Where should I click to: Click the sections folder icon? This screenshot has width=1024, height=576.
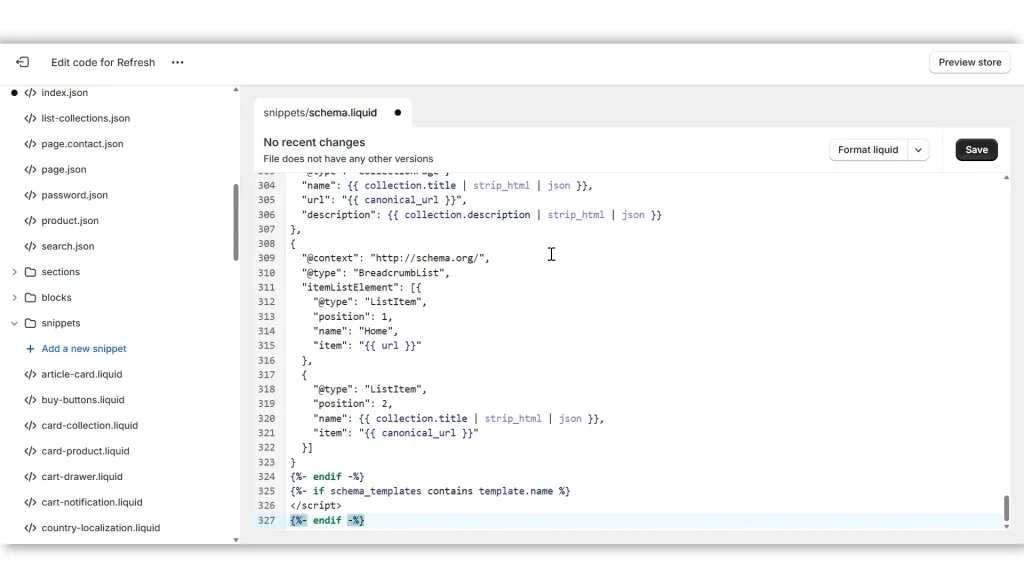[x=30, y=272]
